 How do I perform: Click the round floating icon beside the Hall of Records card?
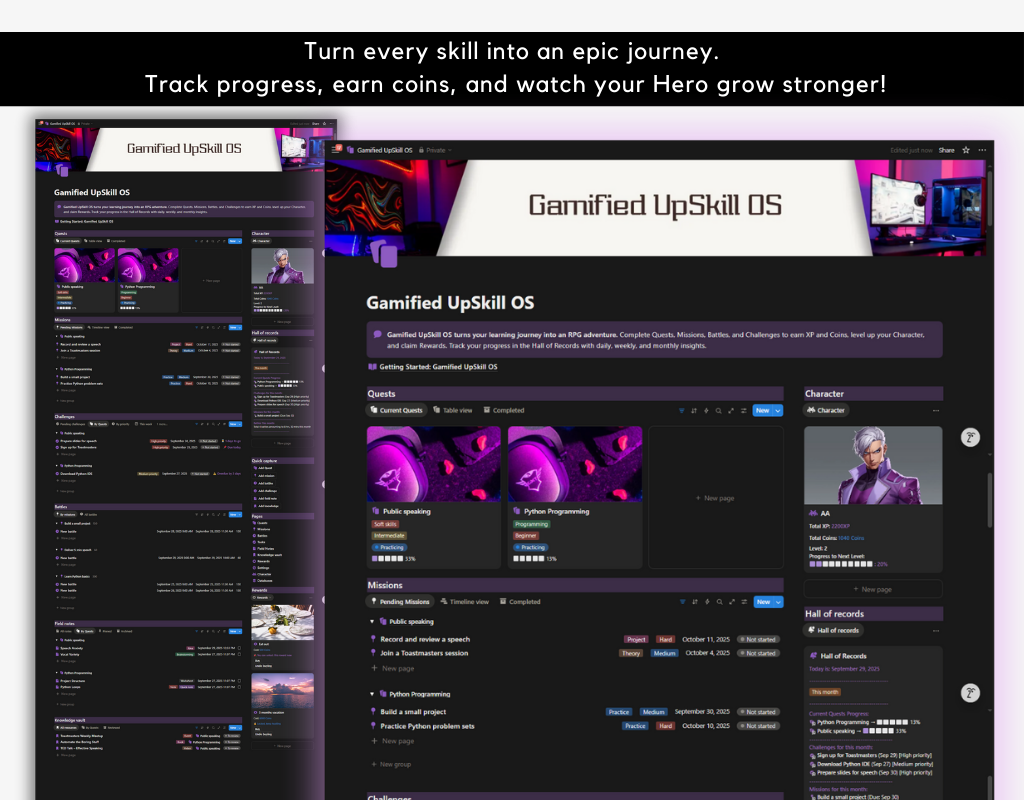click(x=970, y=693)
